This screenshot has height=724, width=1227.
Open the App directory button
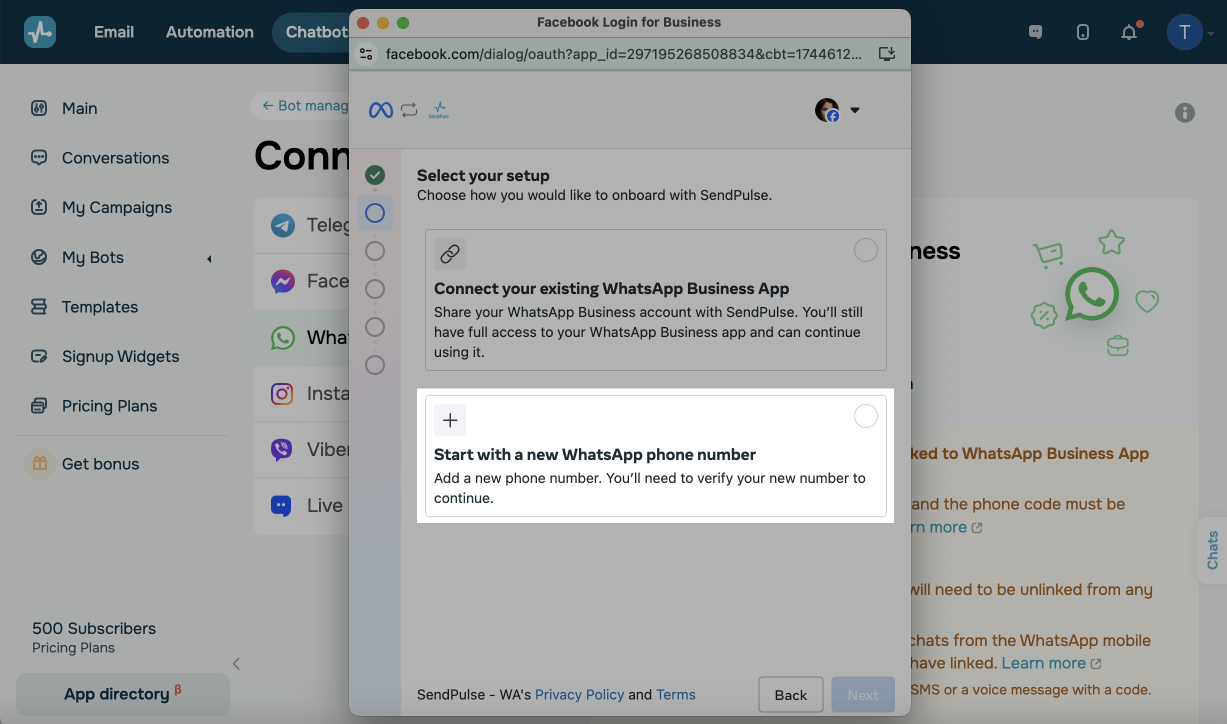tap(123, 694)
